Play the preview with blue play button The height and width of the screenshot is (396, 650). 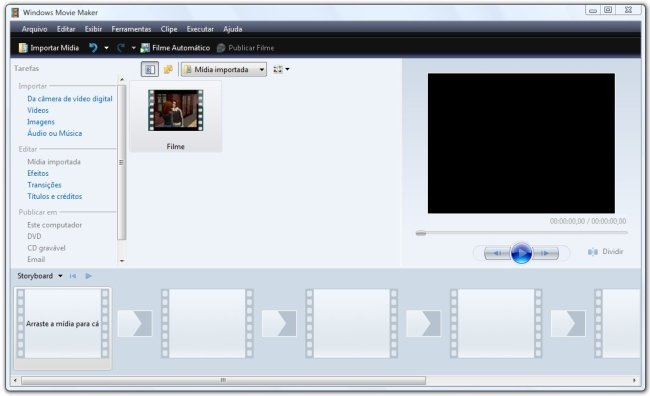(x=521, y=253)
